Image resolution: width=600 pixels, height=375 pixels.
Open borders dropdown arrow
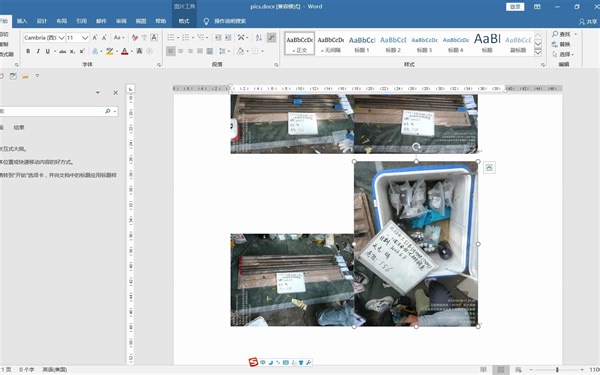[262, 51]
